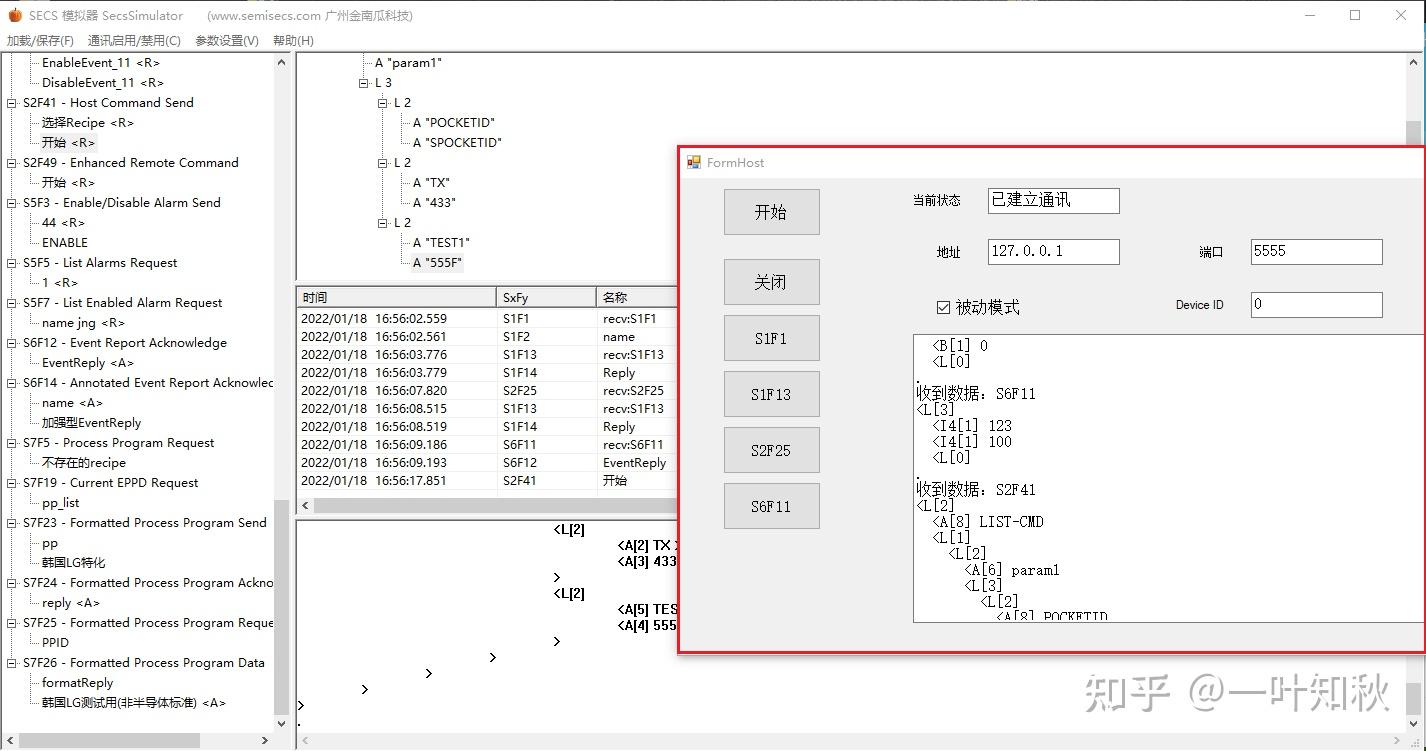Click the FormHost window icon

point(694,162)
